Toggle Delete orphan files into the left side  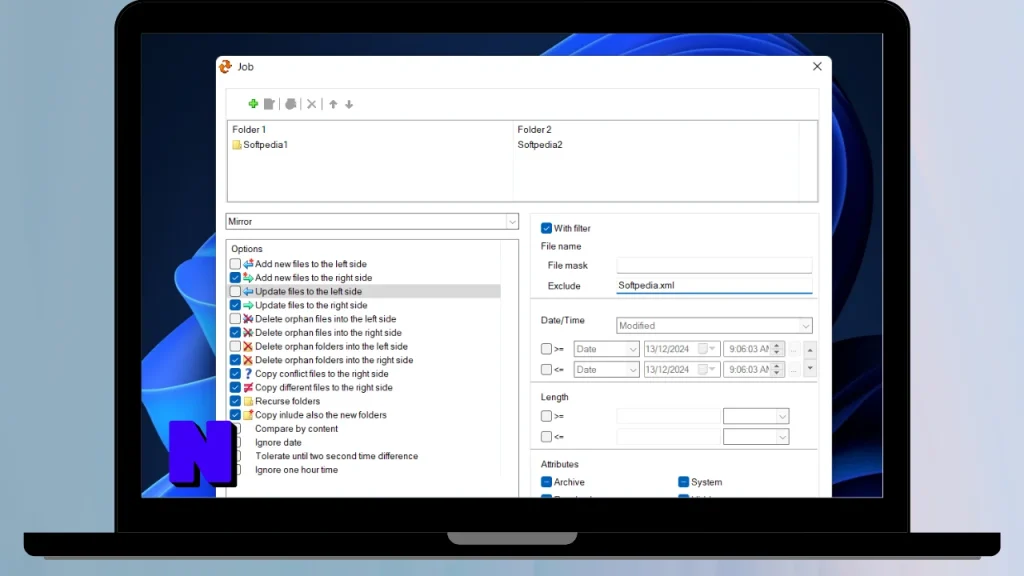pyautogui.click(x=235, y=319)
